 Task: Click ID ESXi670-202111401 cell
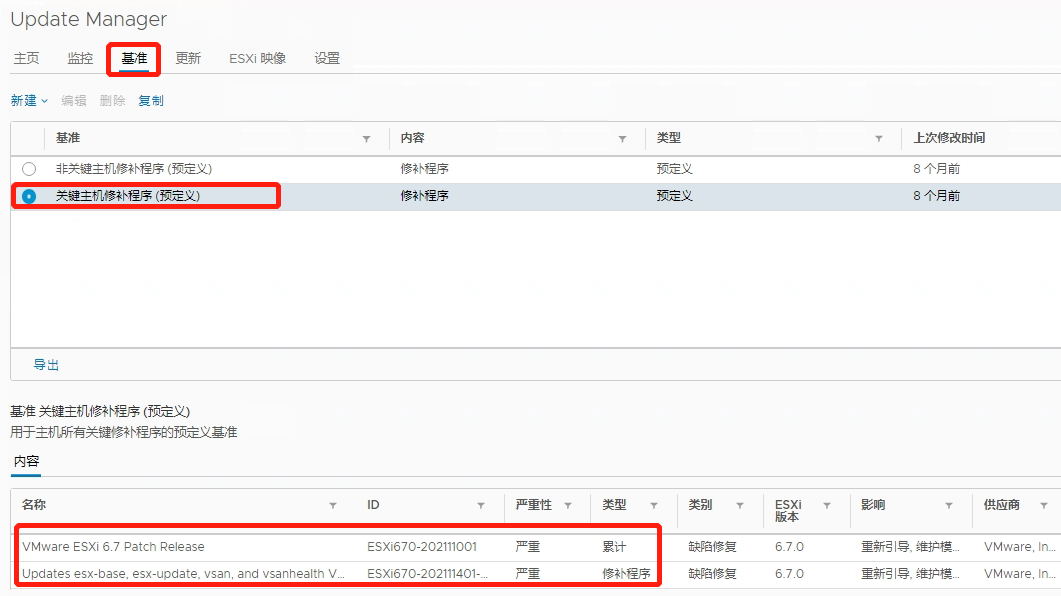click(x=427, y=574)
